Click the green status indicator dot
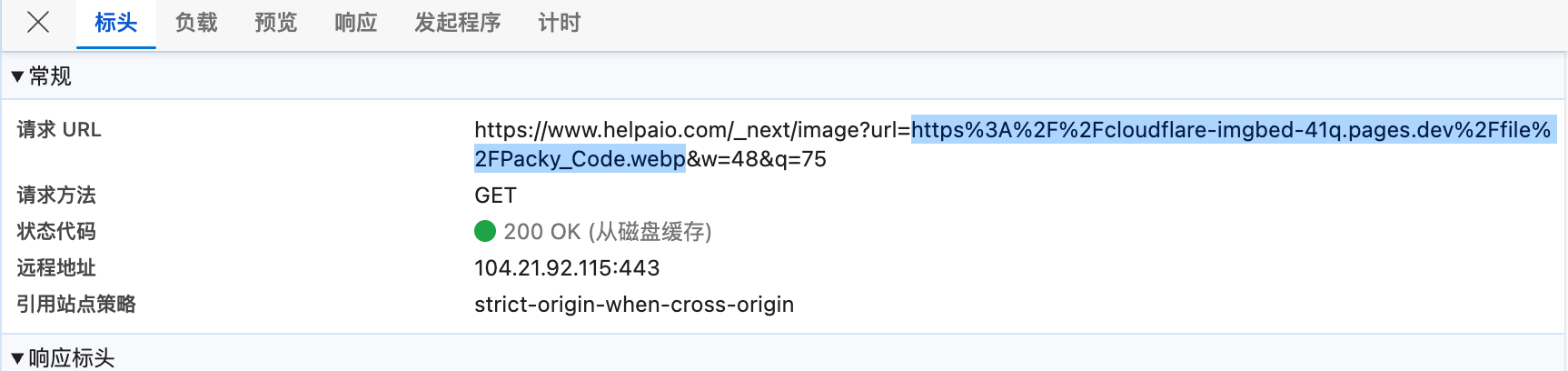 point(485,232)
